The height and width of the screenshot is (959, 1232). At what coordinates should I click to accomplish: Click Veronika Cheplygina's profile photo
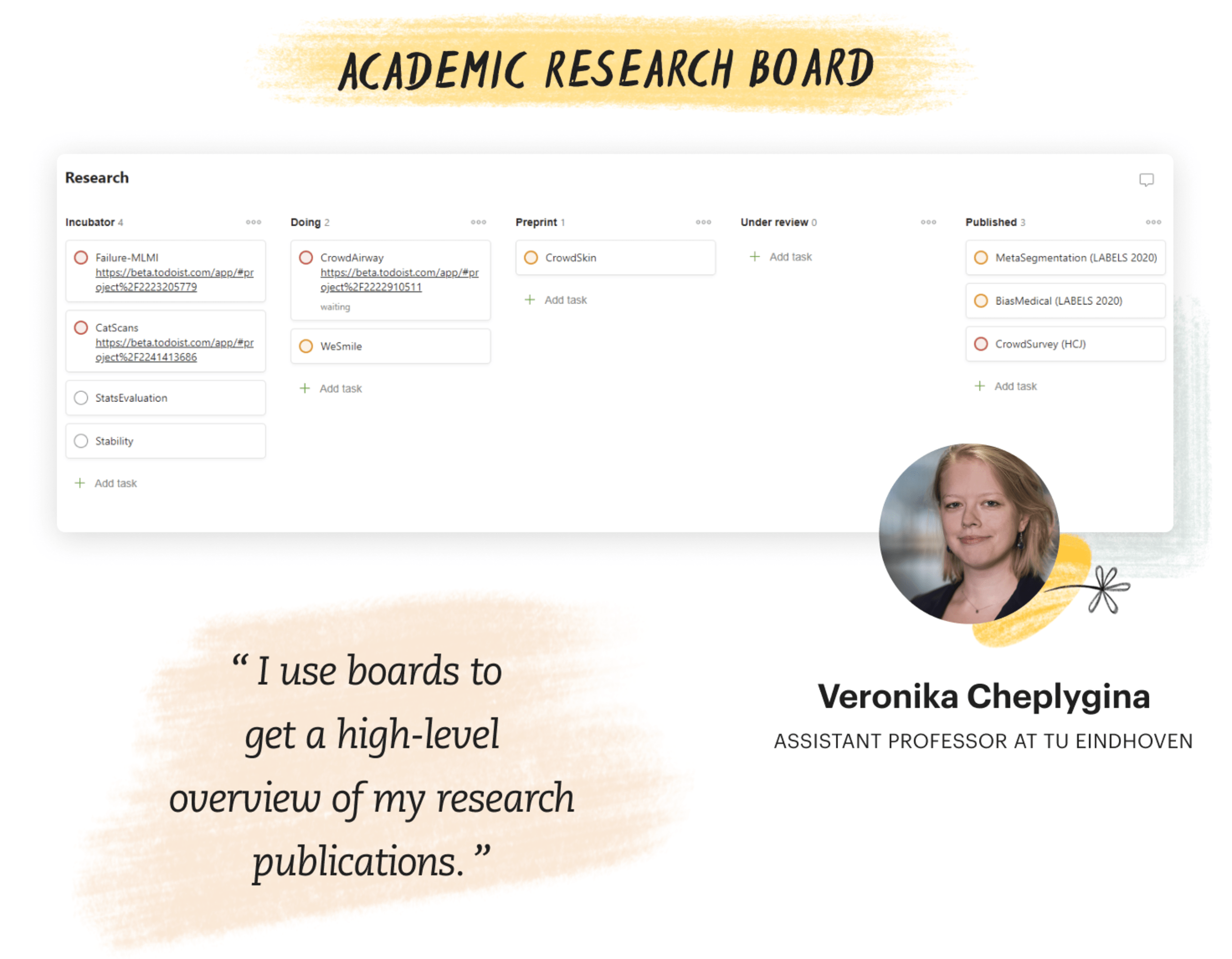969,534
